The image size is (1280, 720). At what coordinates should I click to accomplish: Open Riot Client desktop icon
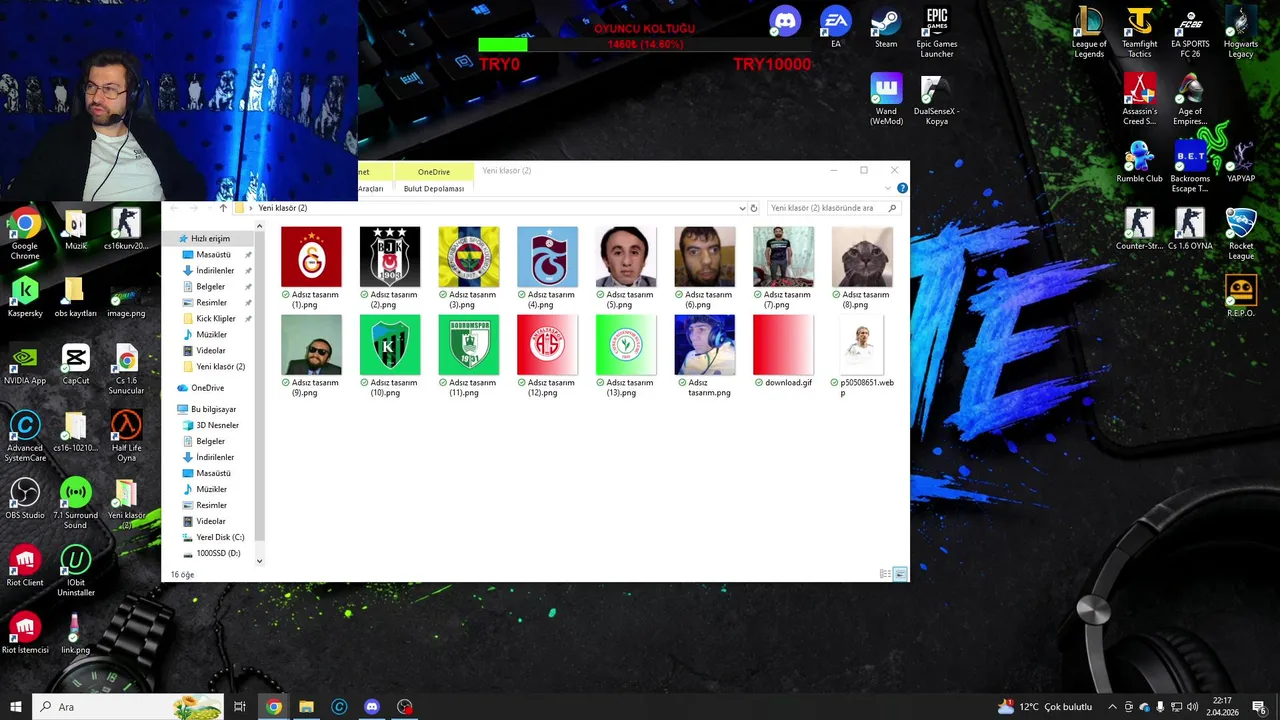25,565
